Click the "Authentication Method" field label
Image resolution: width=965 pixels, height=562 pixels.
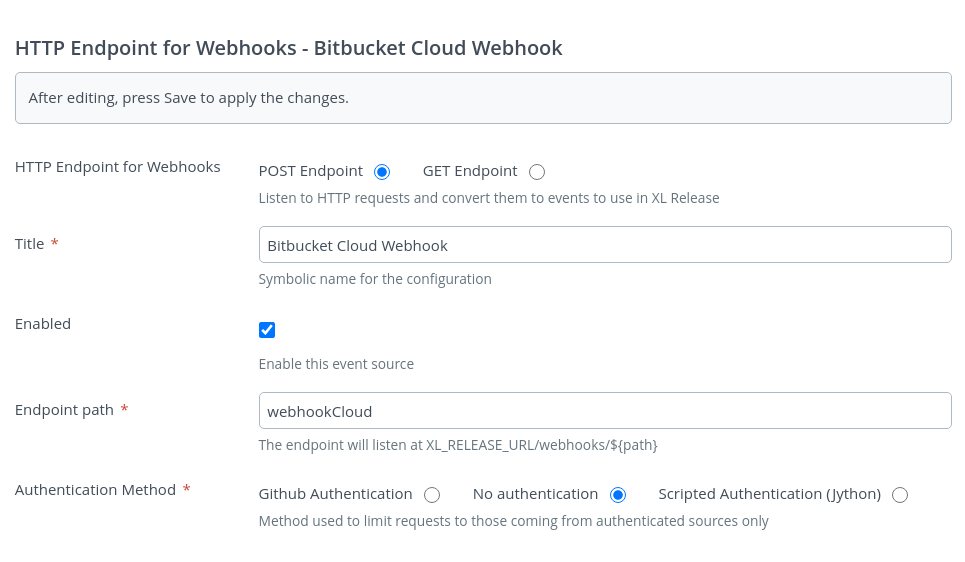click(x=95, y=490)
